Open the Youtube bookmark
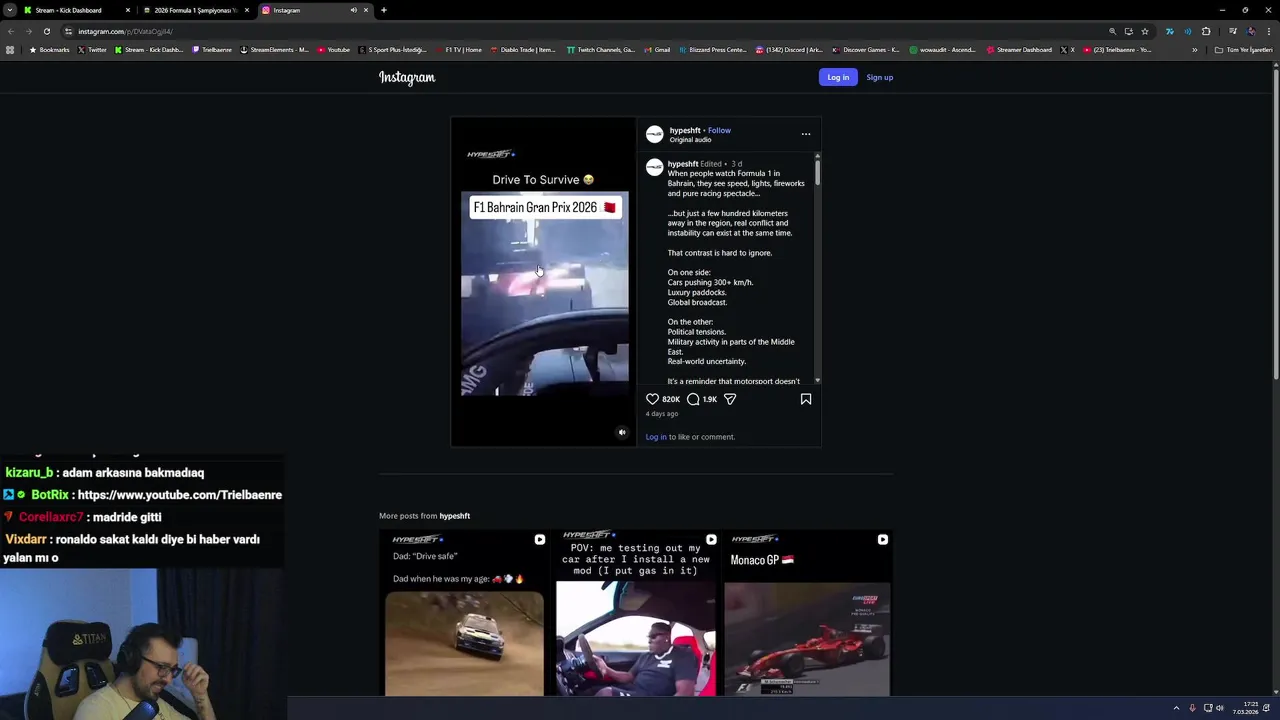The width and height of the screenshot is (1280, 720). (334, 50)
